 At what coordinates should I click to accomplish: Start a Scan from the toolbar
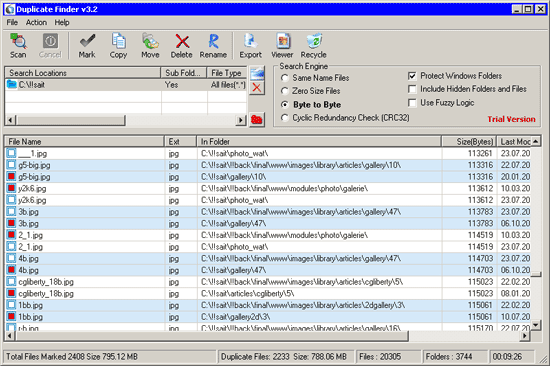pyautogui.click(x=18, y=46)
